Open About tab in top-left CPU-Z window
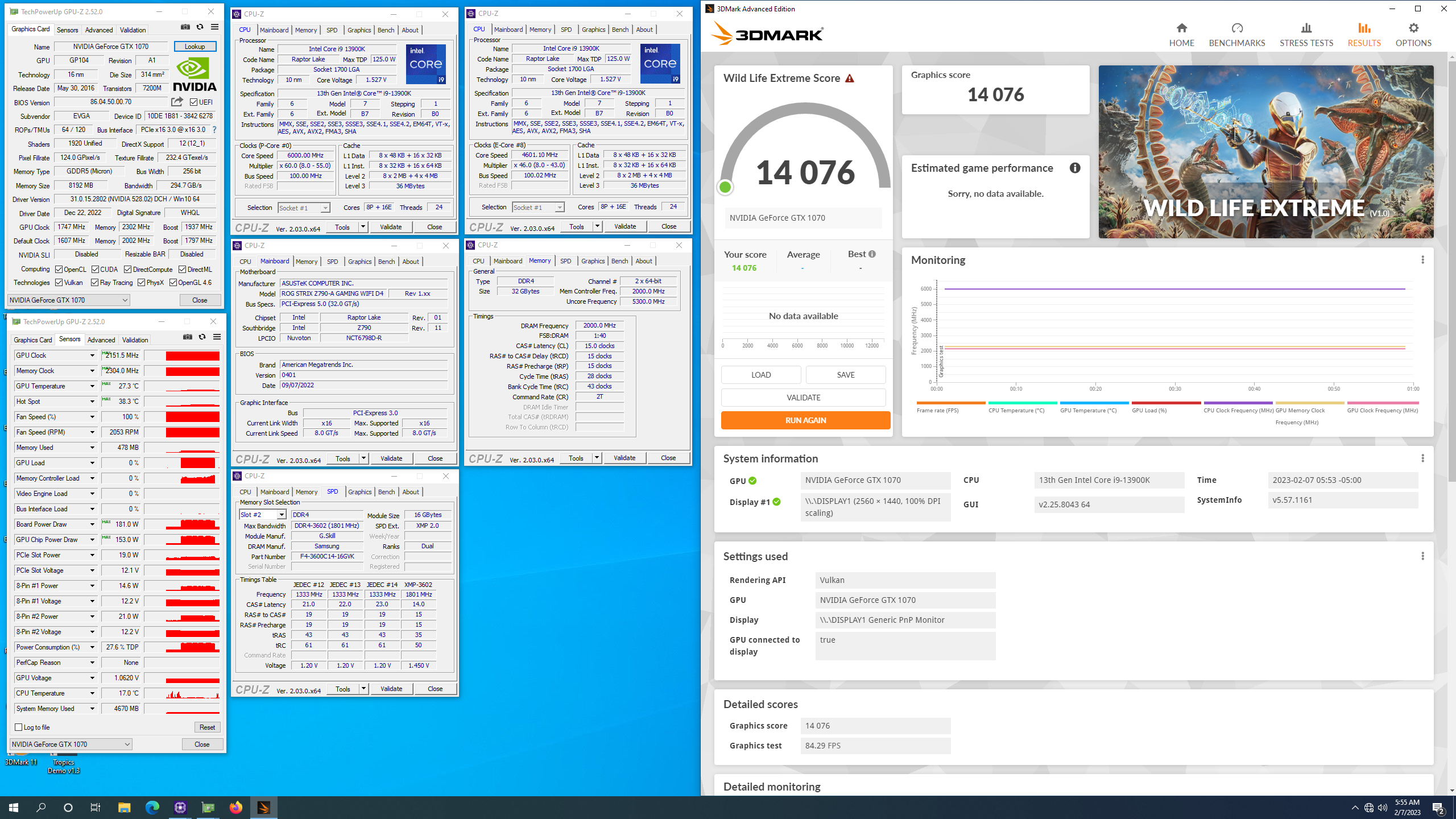The image size is (1456, 819). click(x=410, y=30)
